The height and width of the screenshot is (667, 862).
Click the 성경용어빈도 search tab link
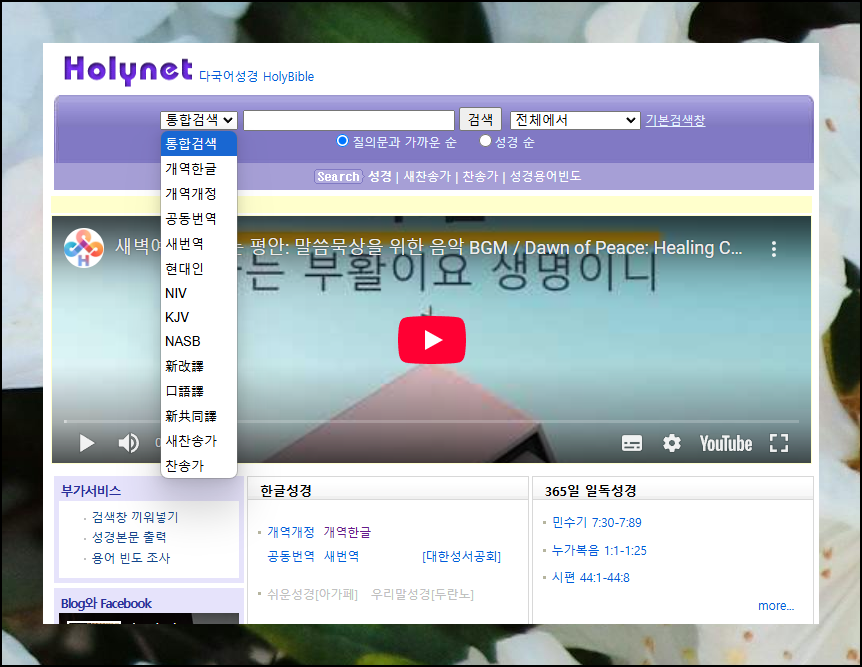click(545, 177)
